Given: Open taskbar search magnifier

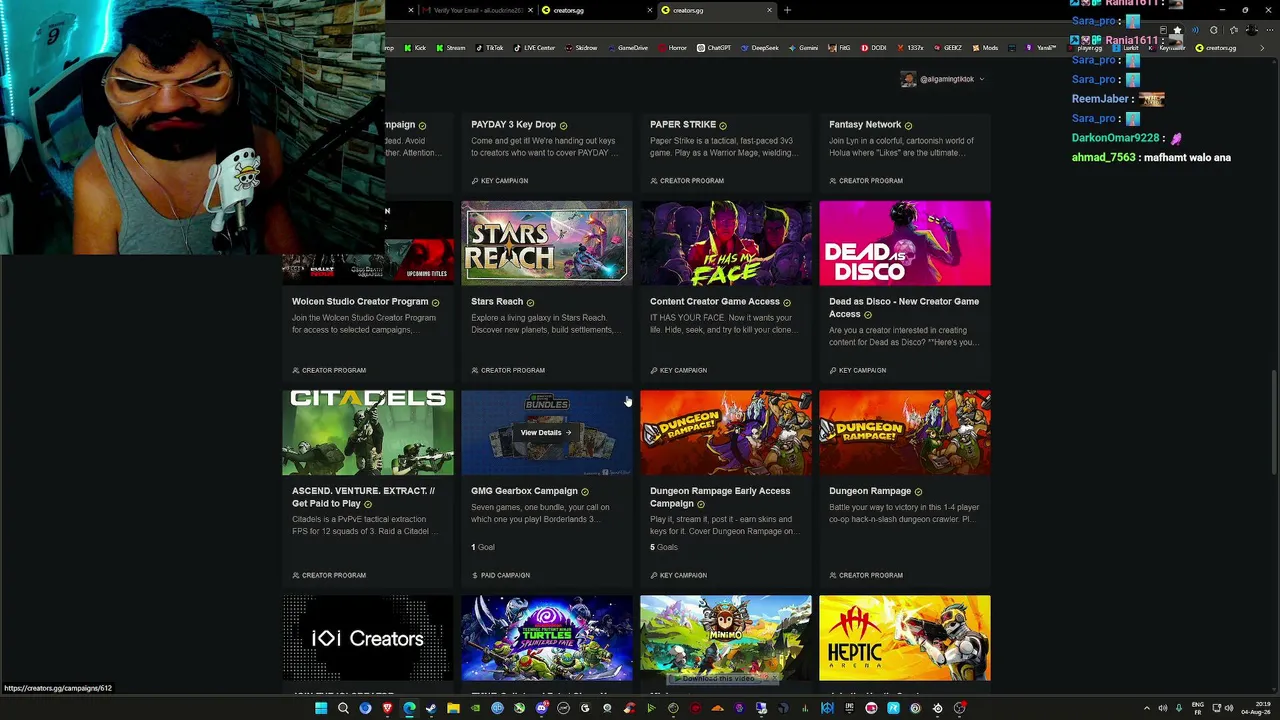Looking at the screenshot, I should (x=343, y=708).
